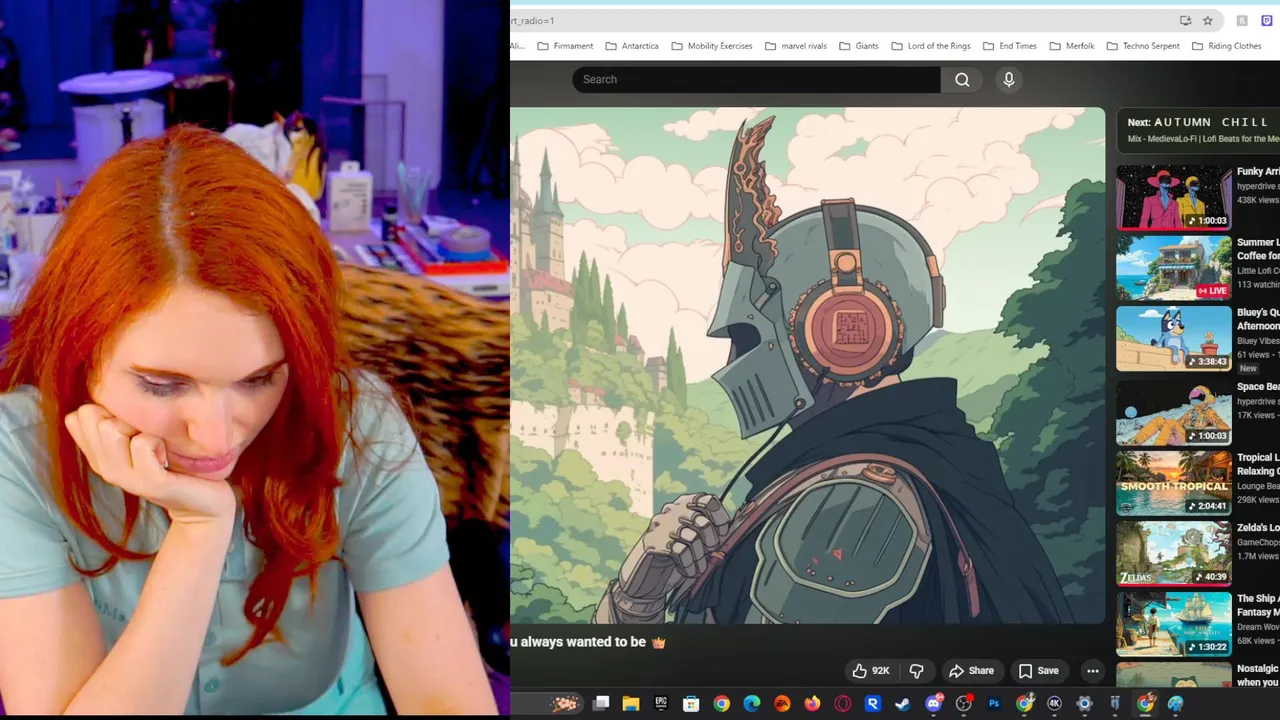The height and width of the screenshot is (720, 1280).
Task: Open the Paint taskbar icon
Action: 1175,704
